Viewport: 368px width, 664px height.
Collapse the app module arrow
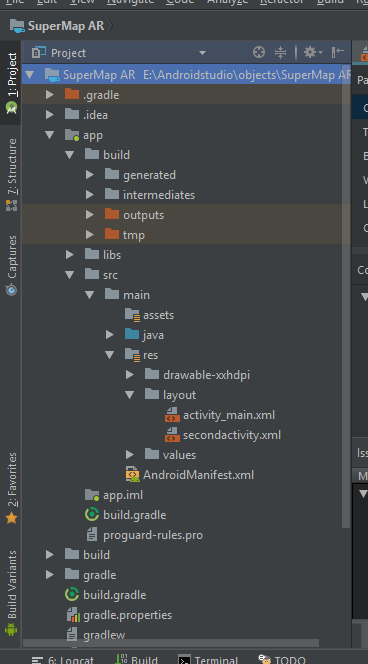click(50, 135)
